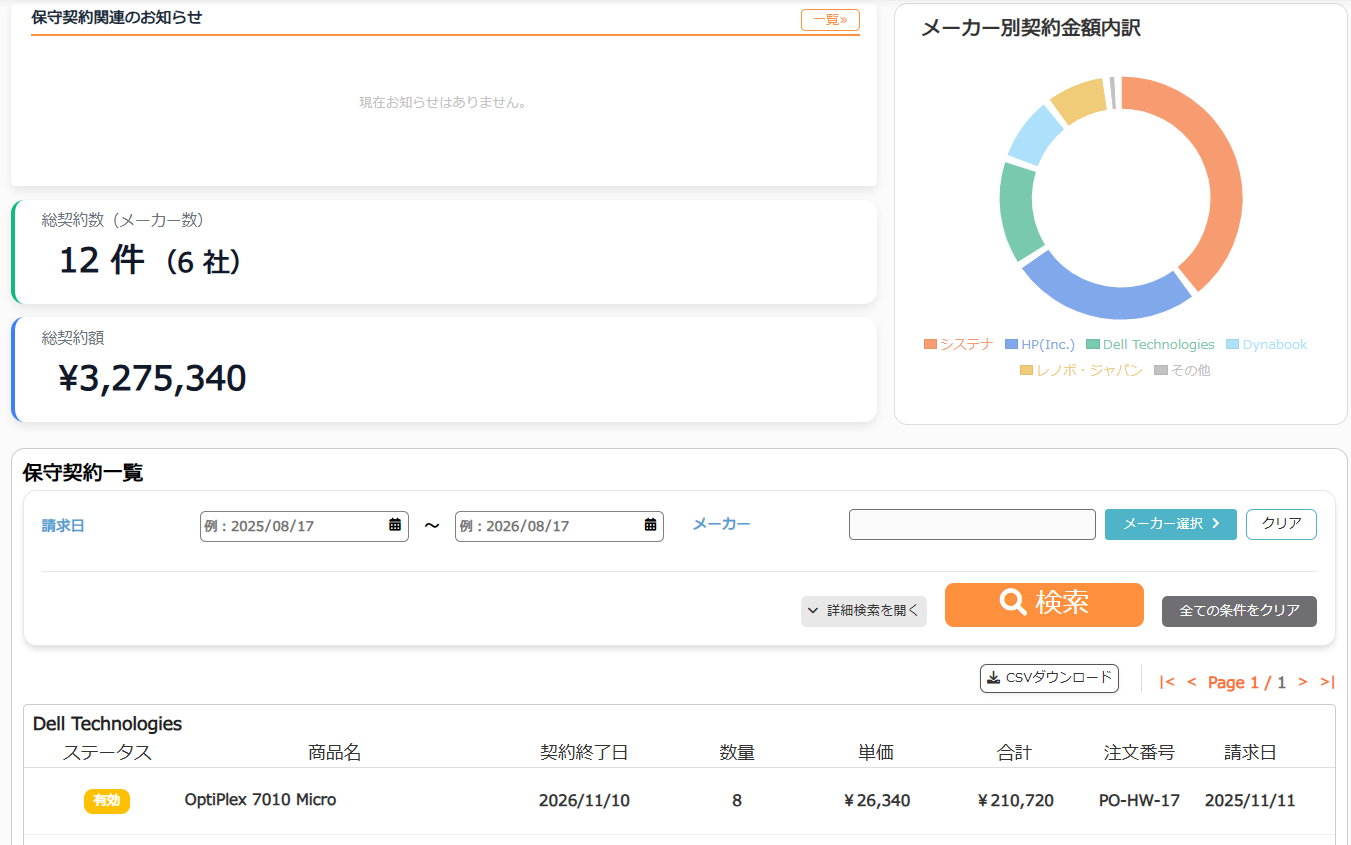The width and height of the screenshot is (1351, 845).
Task: Go to previous page of results
Action: point(1192,682)
